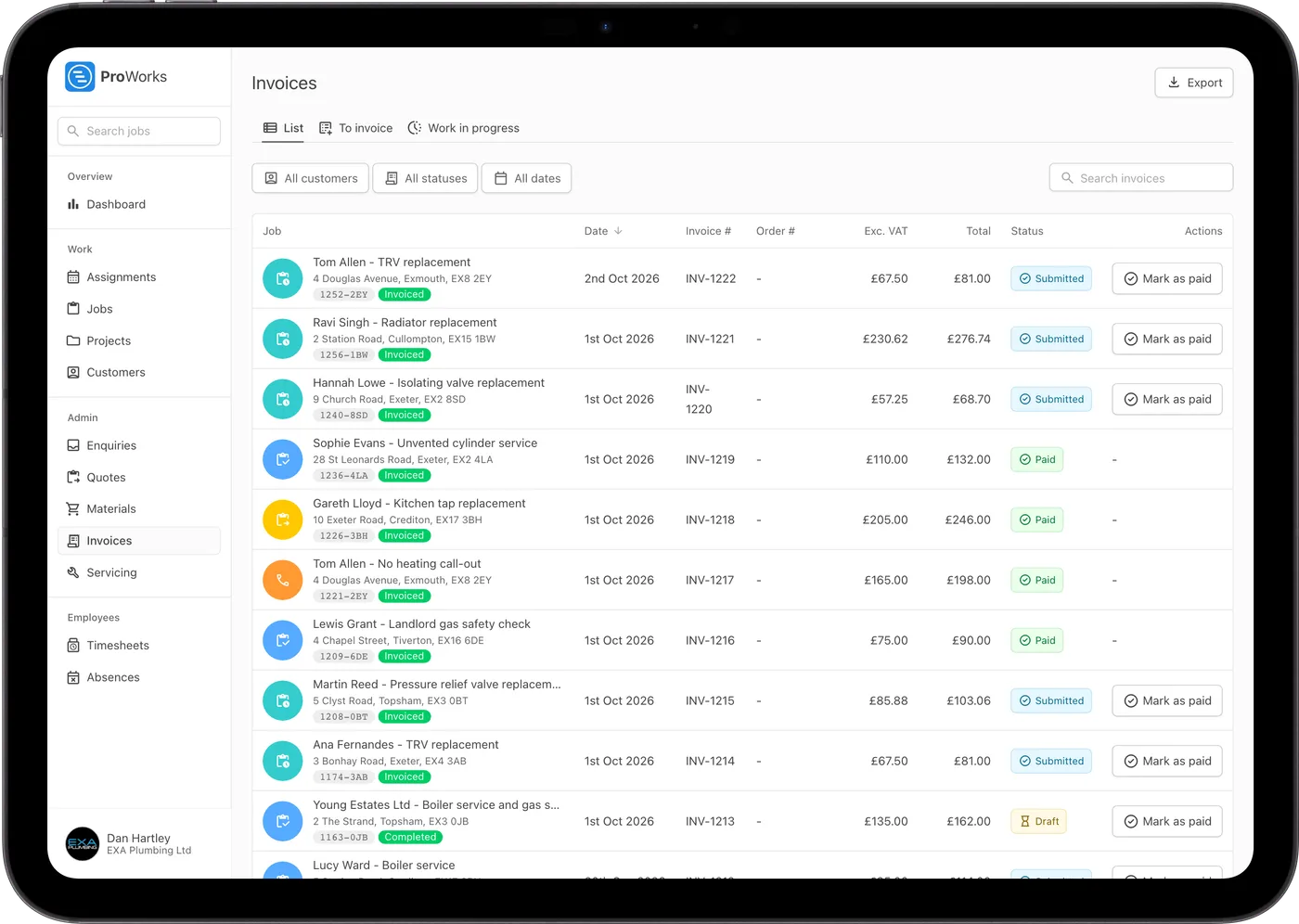Viewport: 1299px width, 924px height.
Task: Click the Draft status badge for INV-1213
Action: pyautogui.click(x=1038, y=821)
